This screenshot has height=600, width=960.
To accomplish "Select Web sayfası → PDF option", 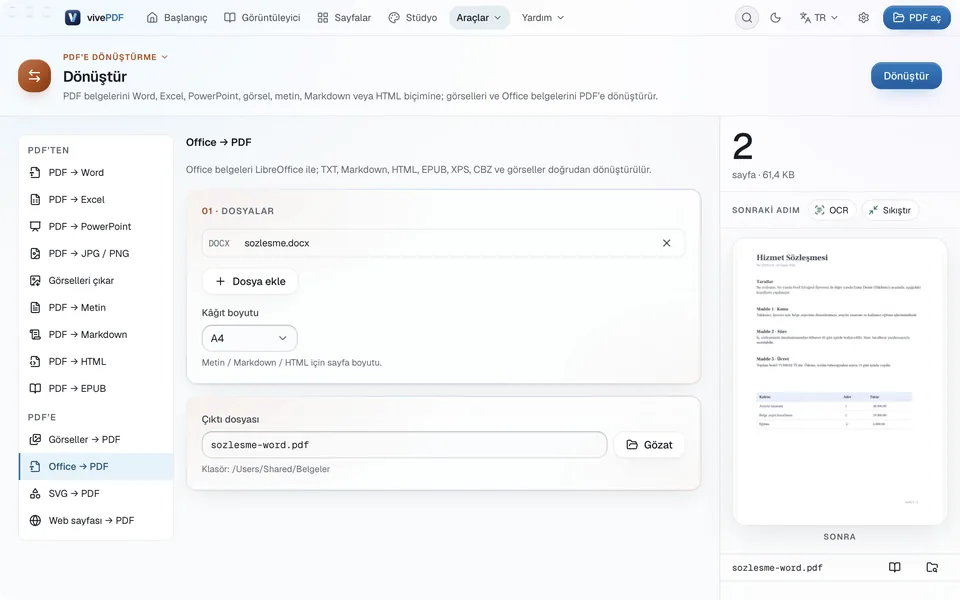I will click(x=96, y=520).
